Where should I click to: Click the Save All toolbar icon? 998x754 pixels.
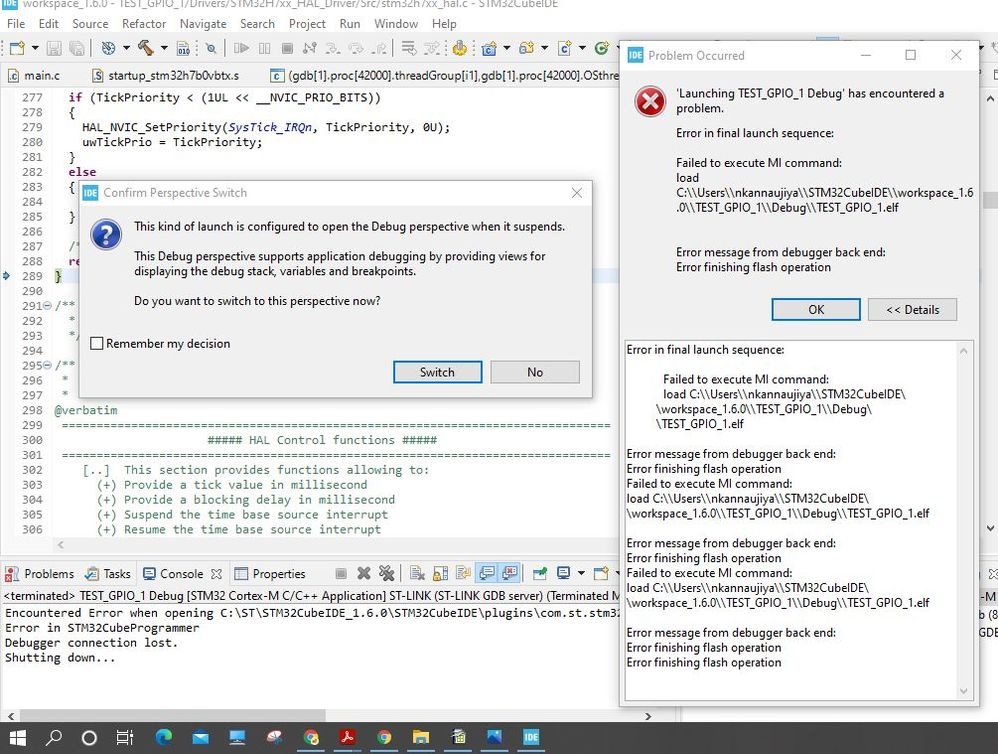(x=76, y=48)
